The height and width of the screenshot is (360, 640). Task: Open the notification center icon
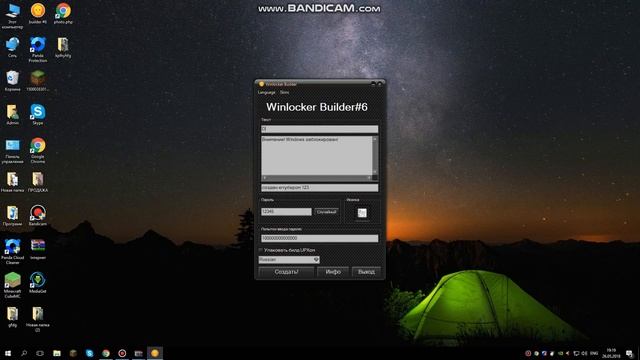point(630,353)
